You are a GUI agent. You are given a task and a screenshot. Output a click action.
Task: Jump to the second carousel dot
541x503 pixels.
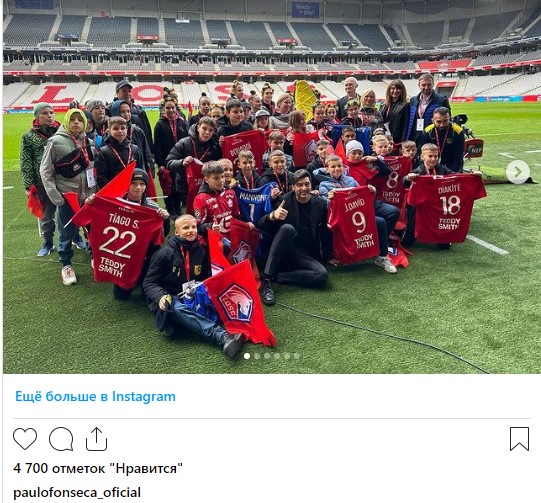tap(257, 356)
